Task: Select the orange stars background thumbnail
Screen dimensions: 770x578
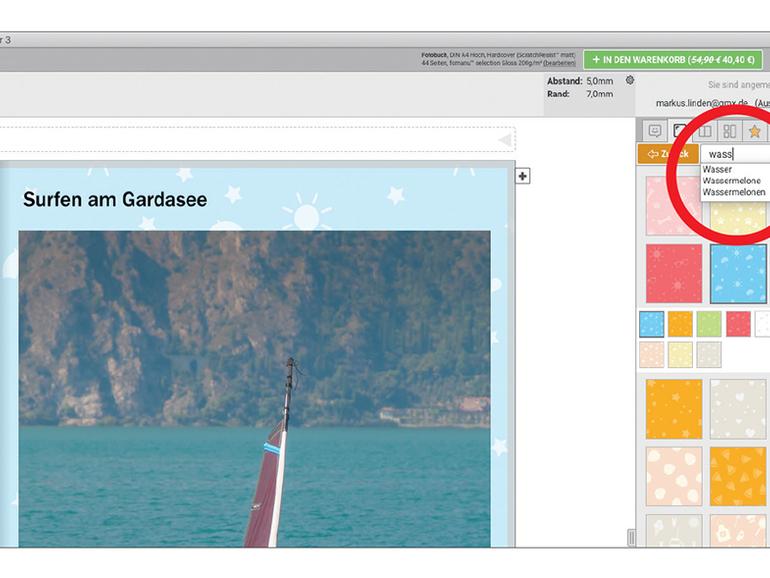Action: [x=674, y=409]
